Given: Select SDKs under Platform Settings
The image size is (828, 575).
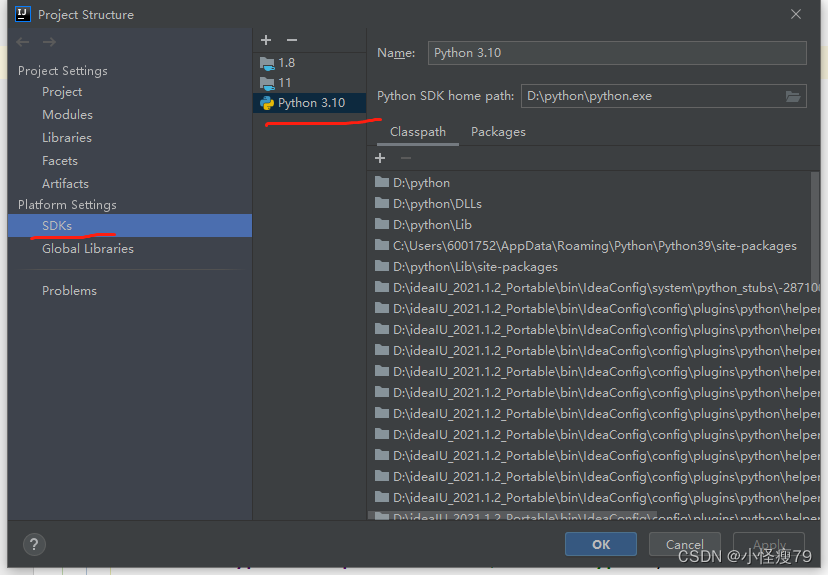Looking at the screenshot, I should click(130, 225).
